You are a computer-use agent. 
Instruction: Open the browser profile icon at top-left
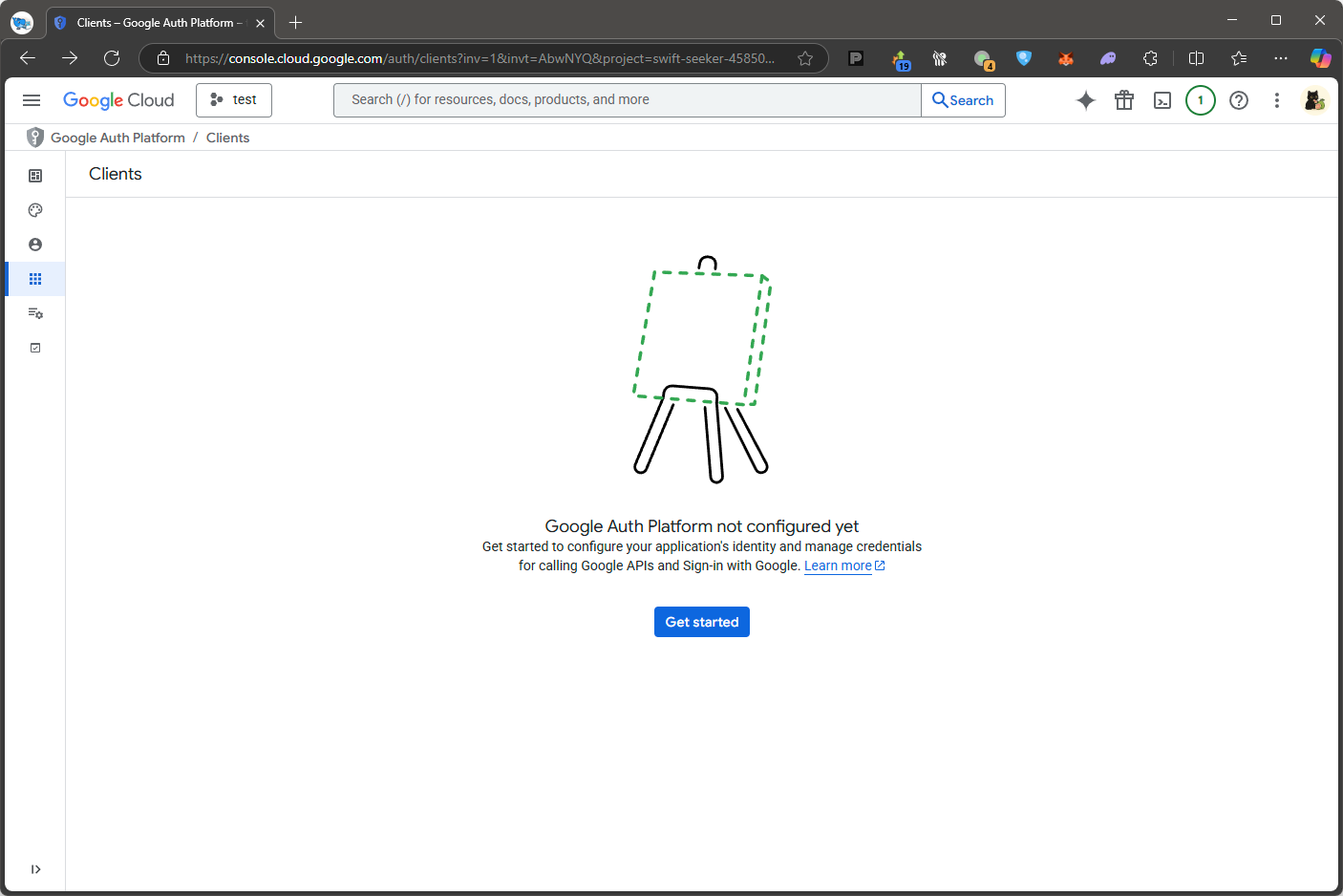click(22, 23)
